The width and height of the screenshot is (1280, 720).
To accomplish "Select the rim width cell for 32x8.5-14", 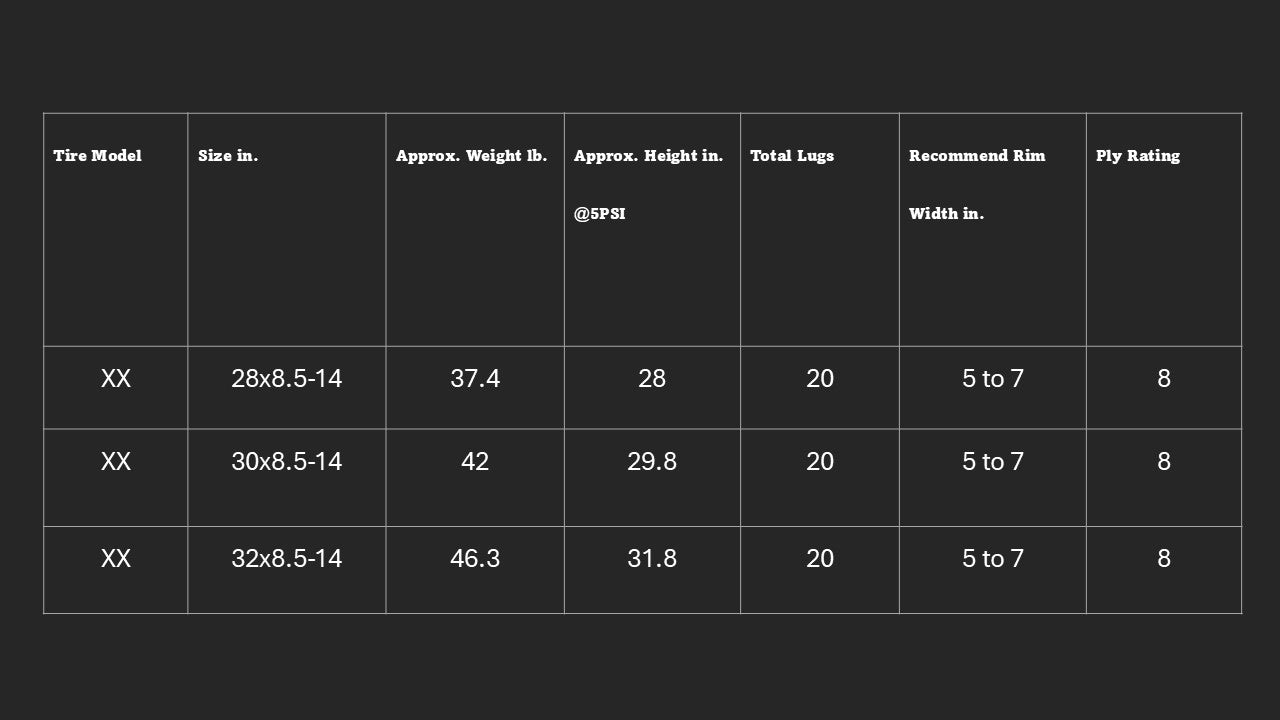I will click(x=993, y=559).
